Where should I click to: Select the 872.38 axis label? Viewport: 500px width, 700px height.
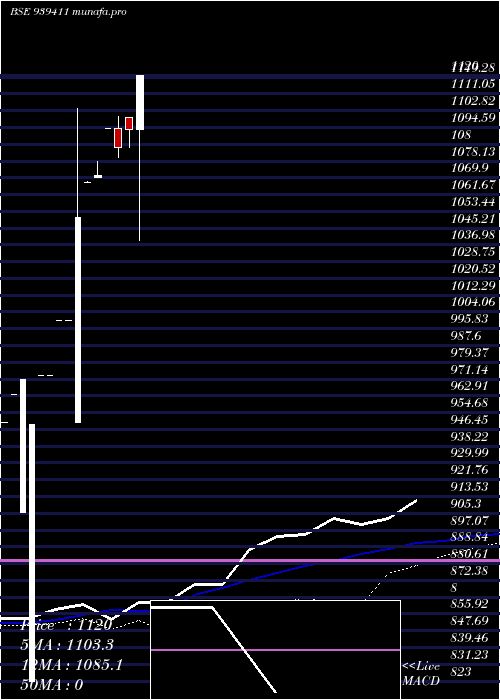(470, 571)
